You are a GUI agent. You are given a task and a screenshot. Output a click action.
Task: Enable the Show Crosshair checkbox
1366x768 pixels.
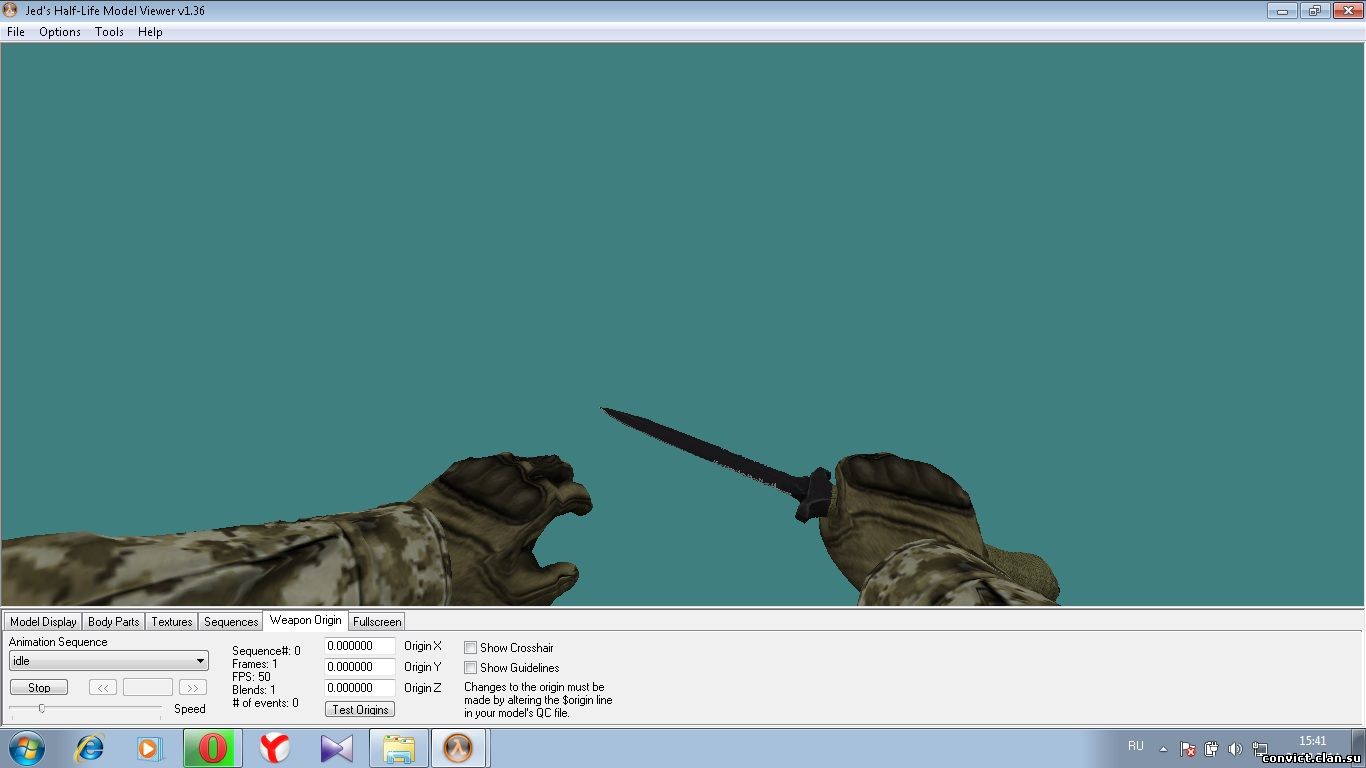[470, 648]
